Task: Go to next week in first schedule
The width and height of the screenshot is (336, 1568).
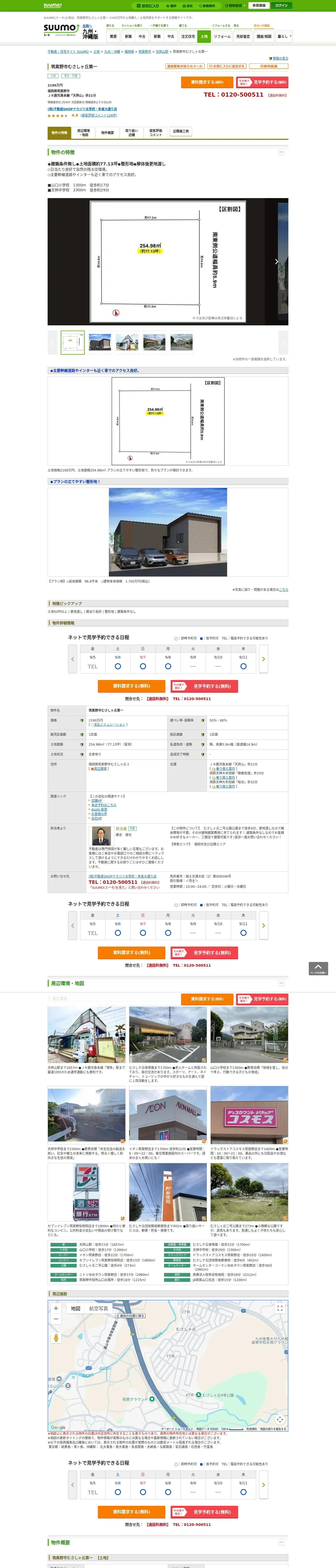Action: coord(264,659)
